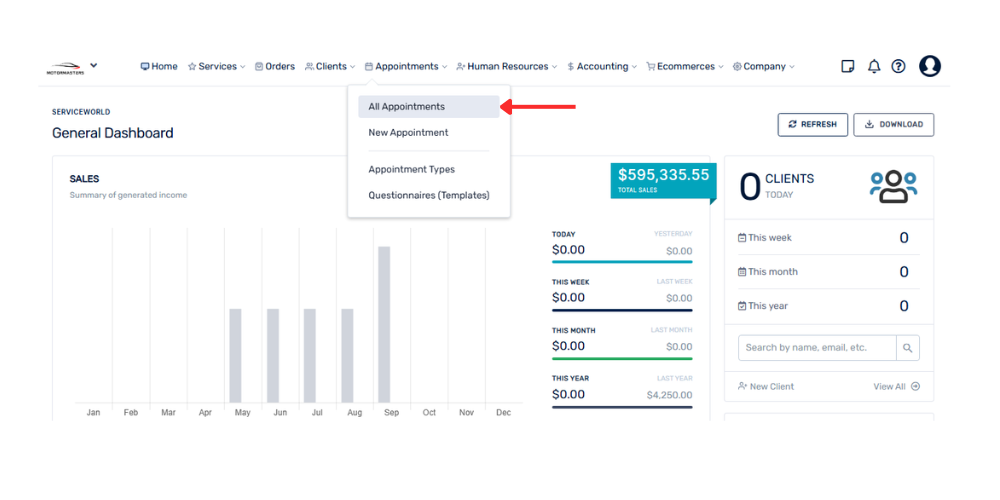Expand the Human Resources dropdown
Image resolution: width=1000 pixels, height=500 pixels.
click(507, 67)
